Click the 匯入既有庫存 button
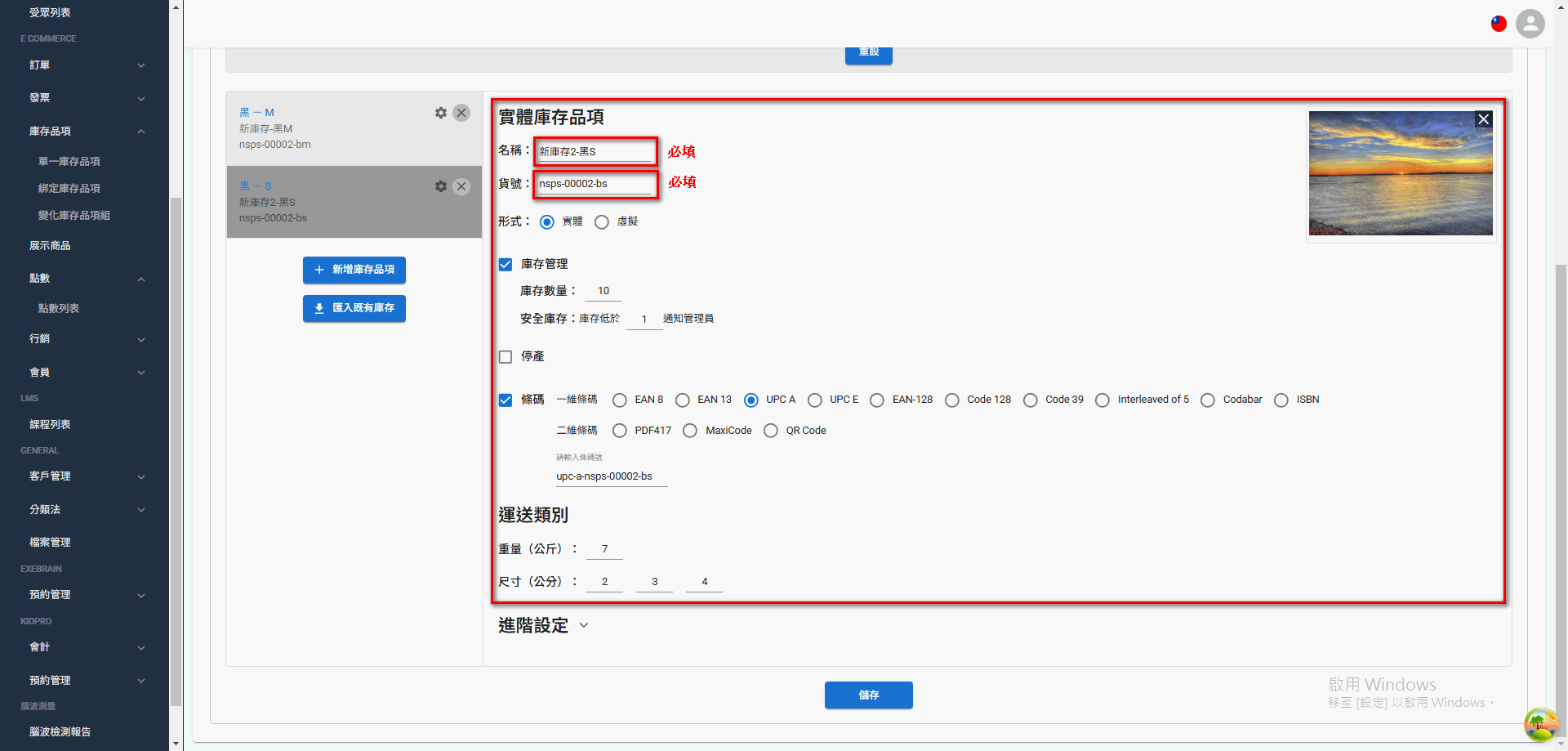Viewport: 1568px width, 751px height. (354, 308)
